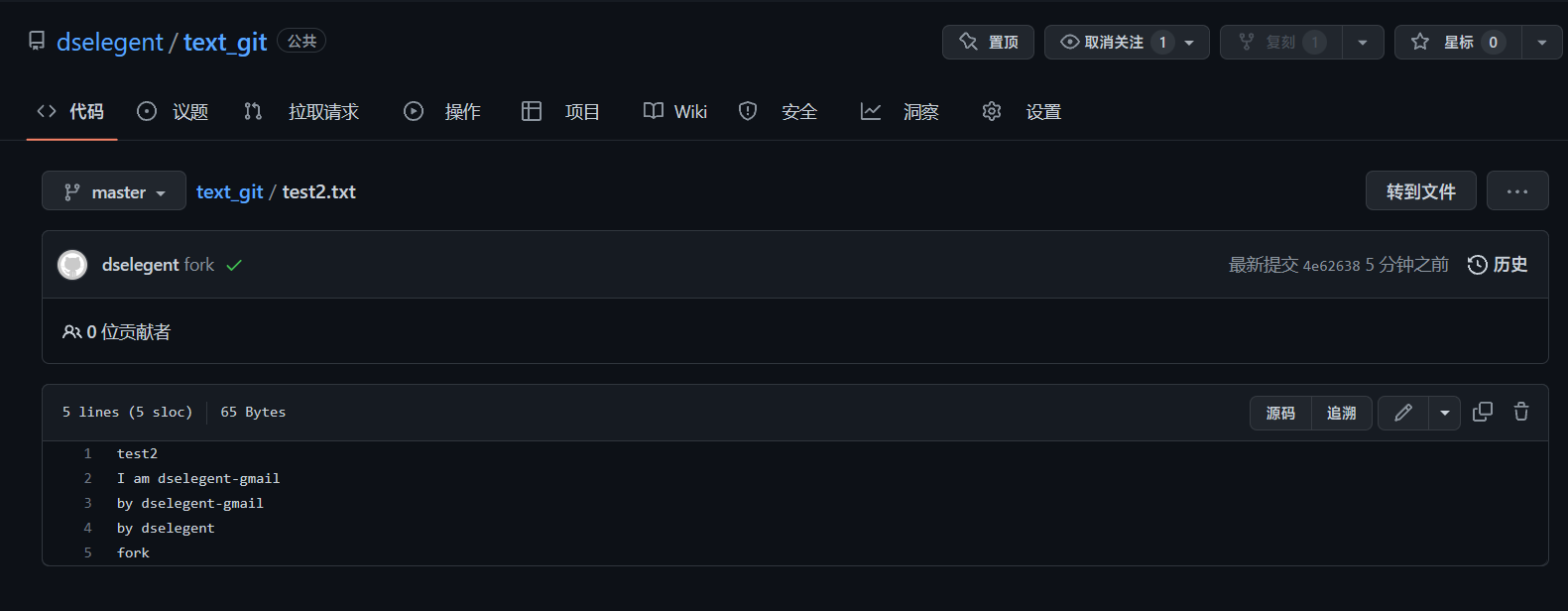Click the code line 'fork'
The image size is (1568, 611).
(133, 552)
